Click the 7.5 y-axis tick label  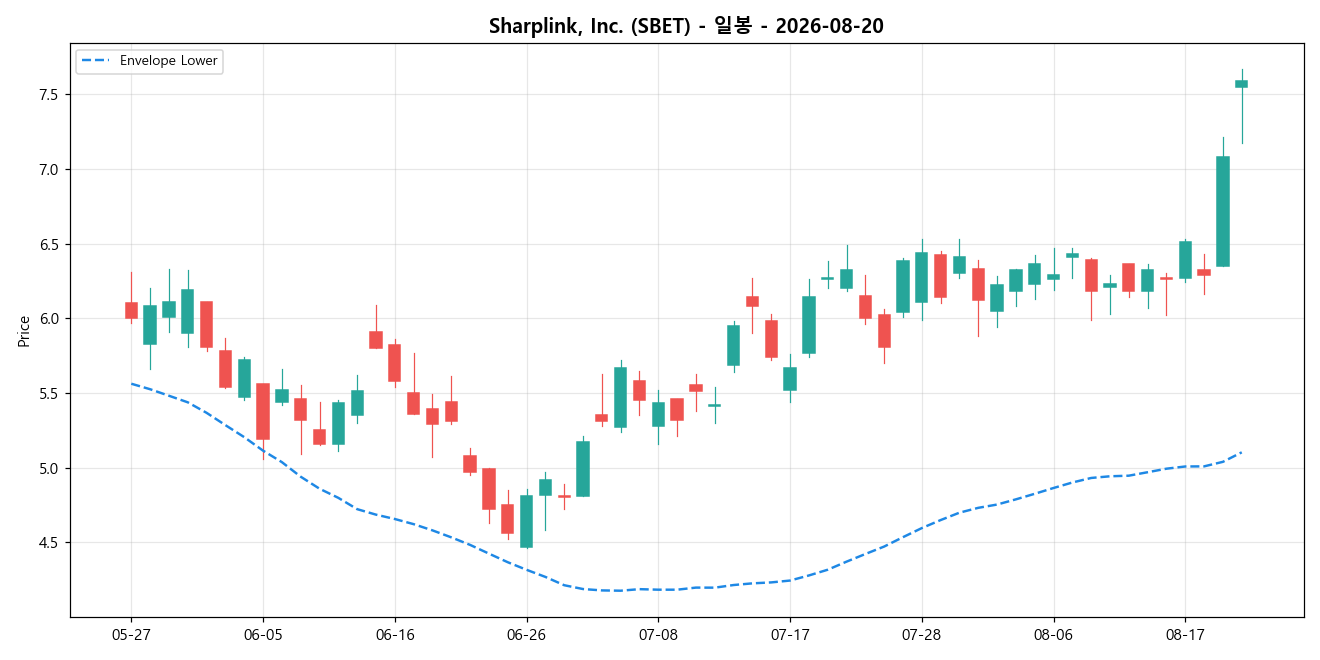[x=50, y=95]
